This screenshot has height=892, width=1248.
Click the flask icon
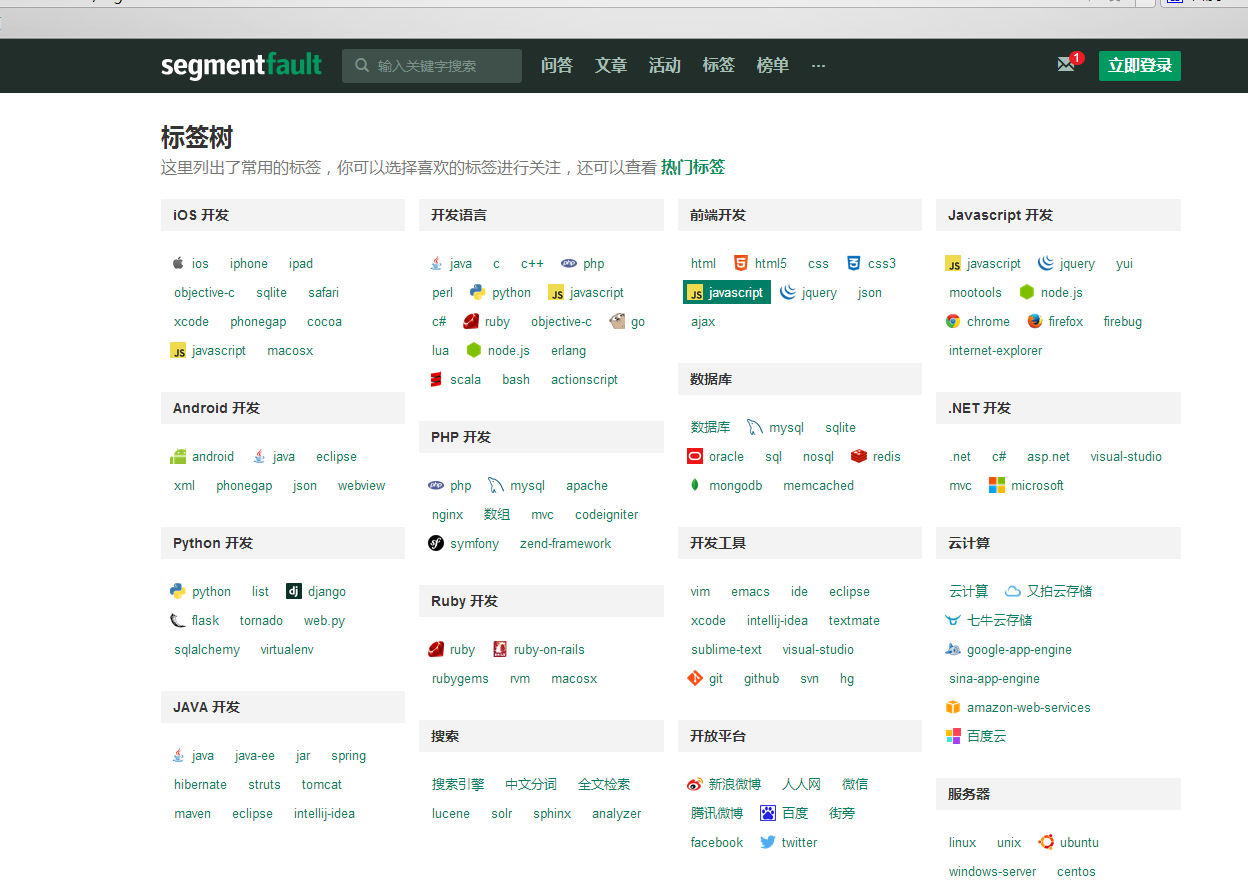click(178, 620)
